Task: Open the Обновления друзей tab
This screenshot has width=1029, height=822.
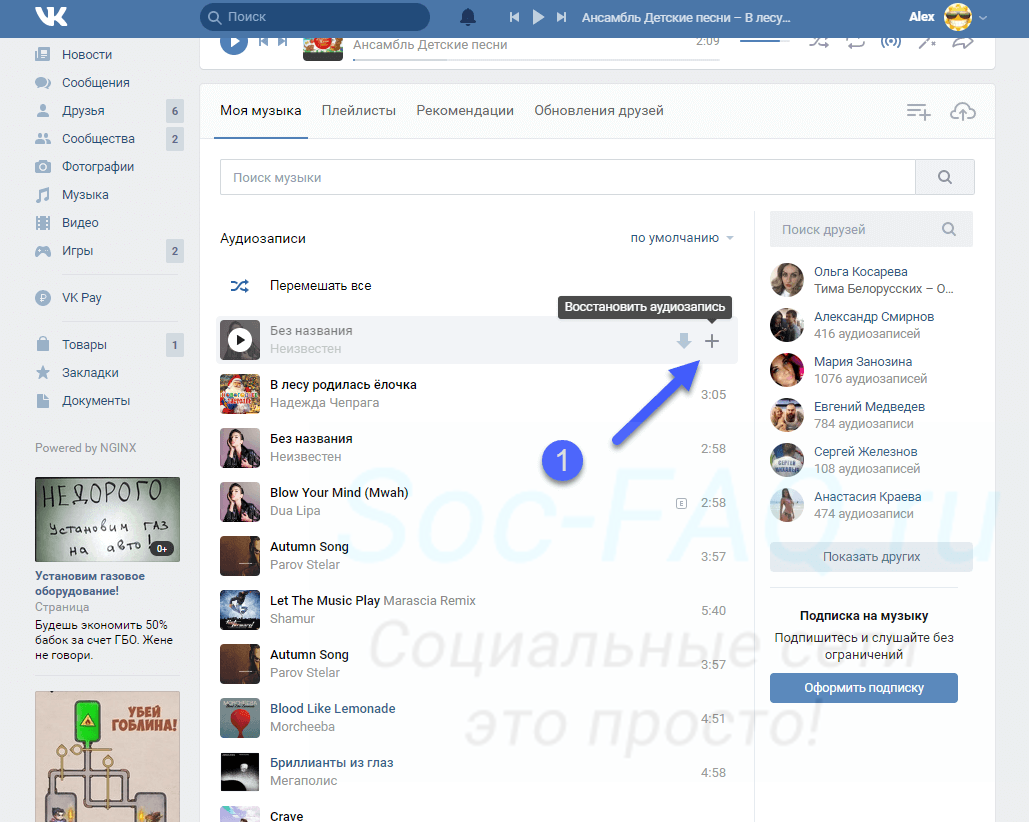Action: 598,111
